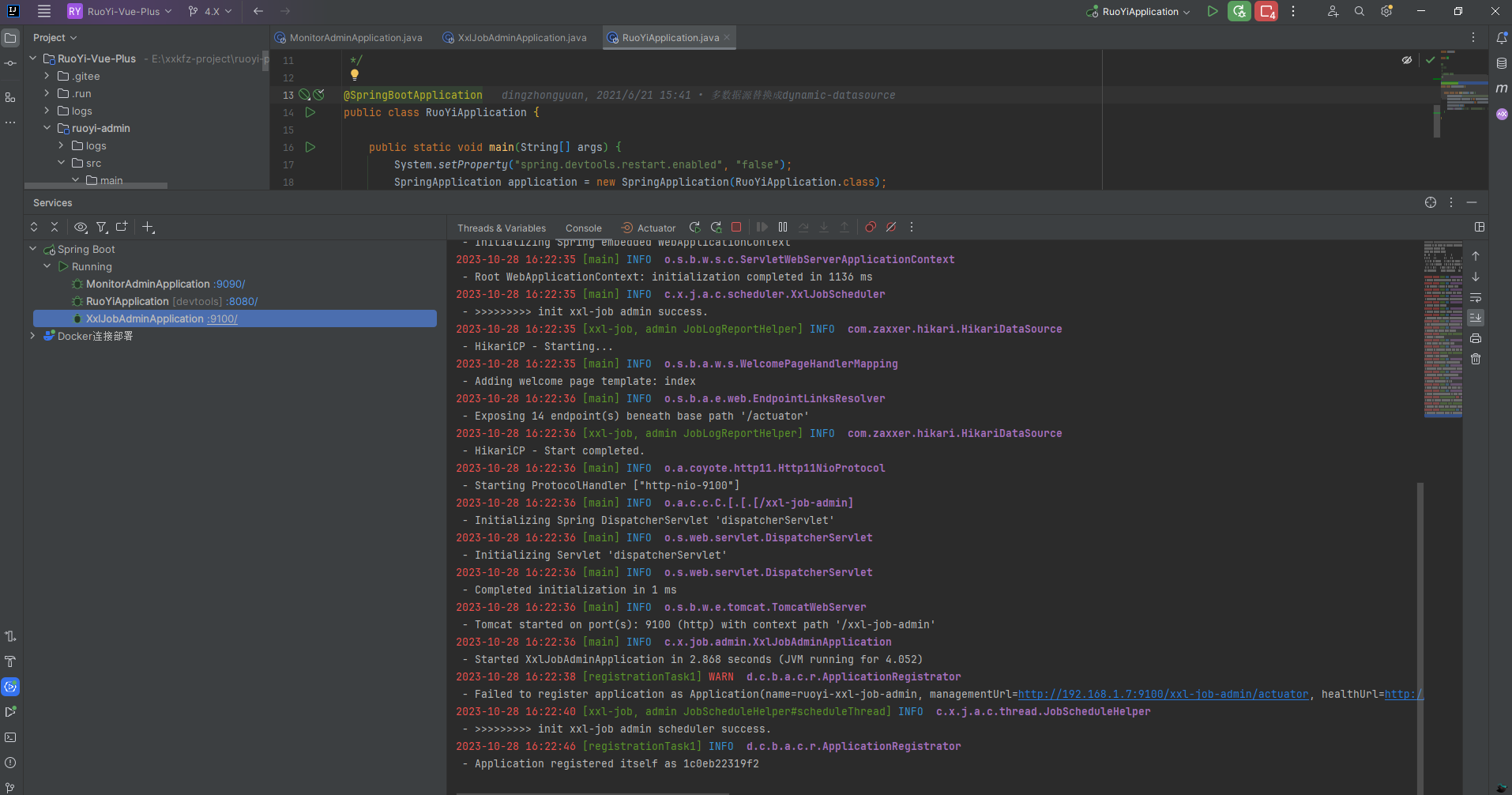Collapse the Spring Boot services node
The height and width of the screenshot is (795, 1512).
[33, 249]
